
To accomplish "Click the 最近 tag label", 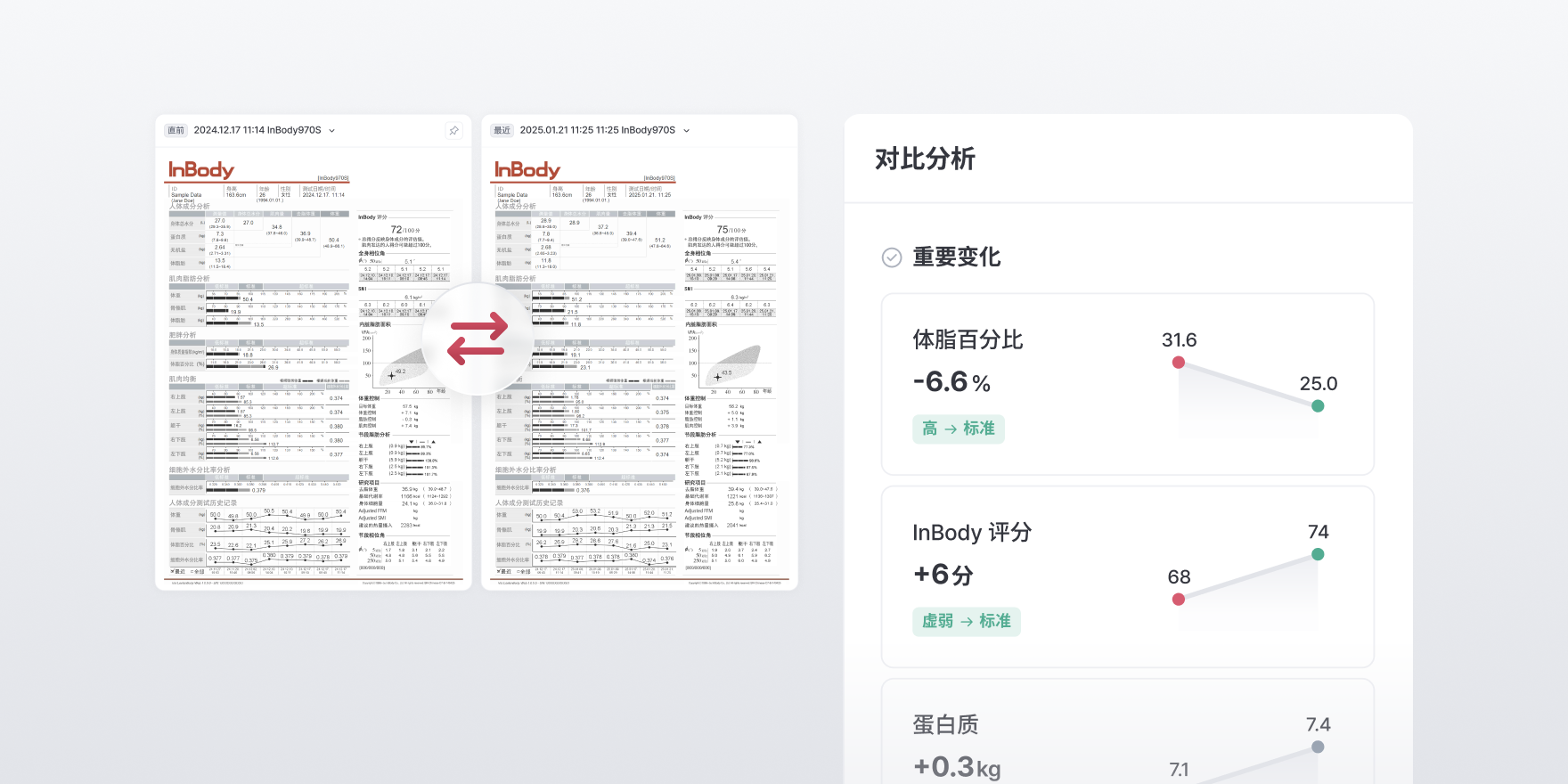I will (x=502, y=131).
